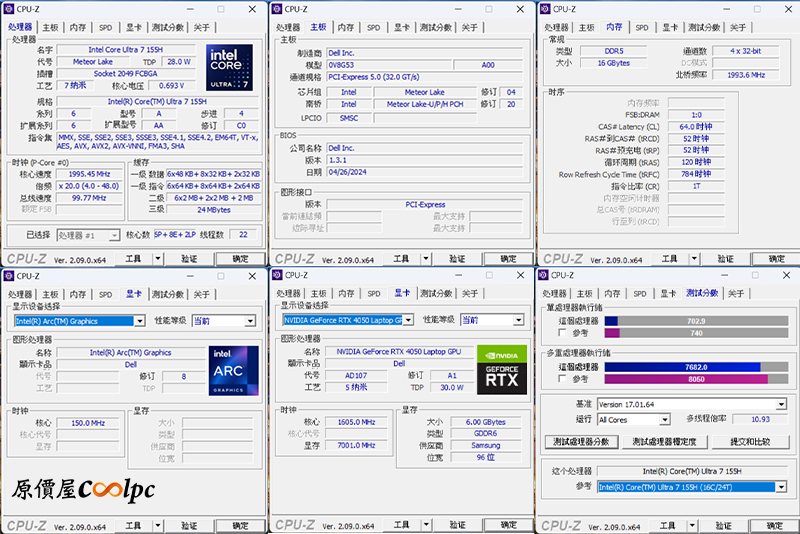Viewport: 800px width, 534px height.
Task: Click the memory type value DDR5
Action: pyautogui.click(x=614, y=51)
